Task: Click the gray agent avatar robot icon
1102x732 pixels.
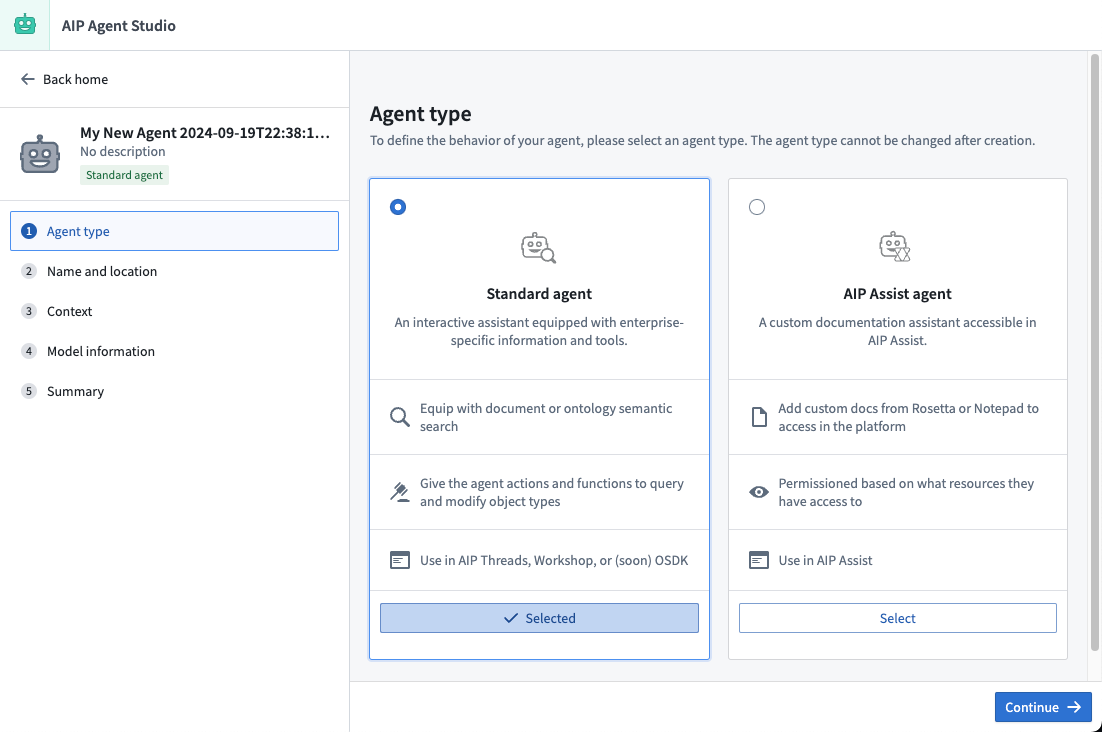Action: (40, 154)
